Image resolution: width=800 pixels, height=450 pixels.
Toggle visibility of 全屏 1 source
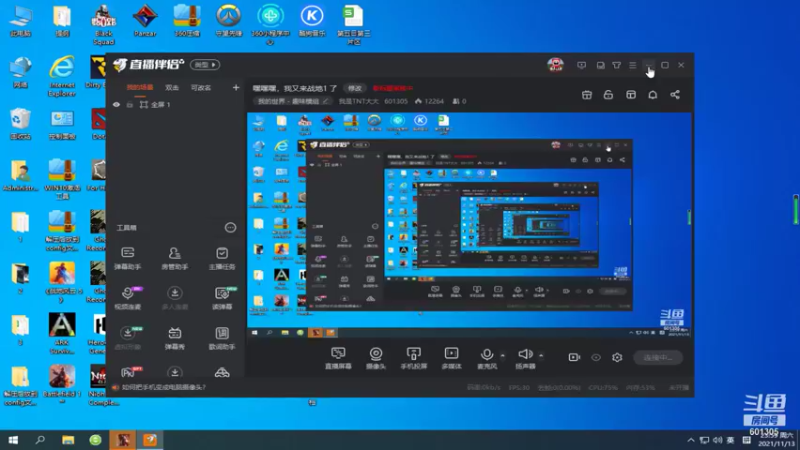(x=116, y=105)
